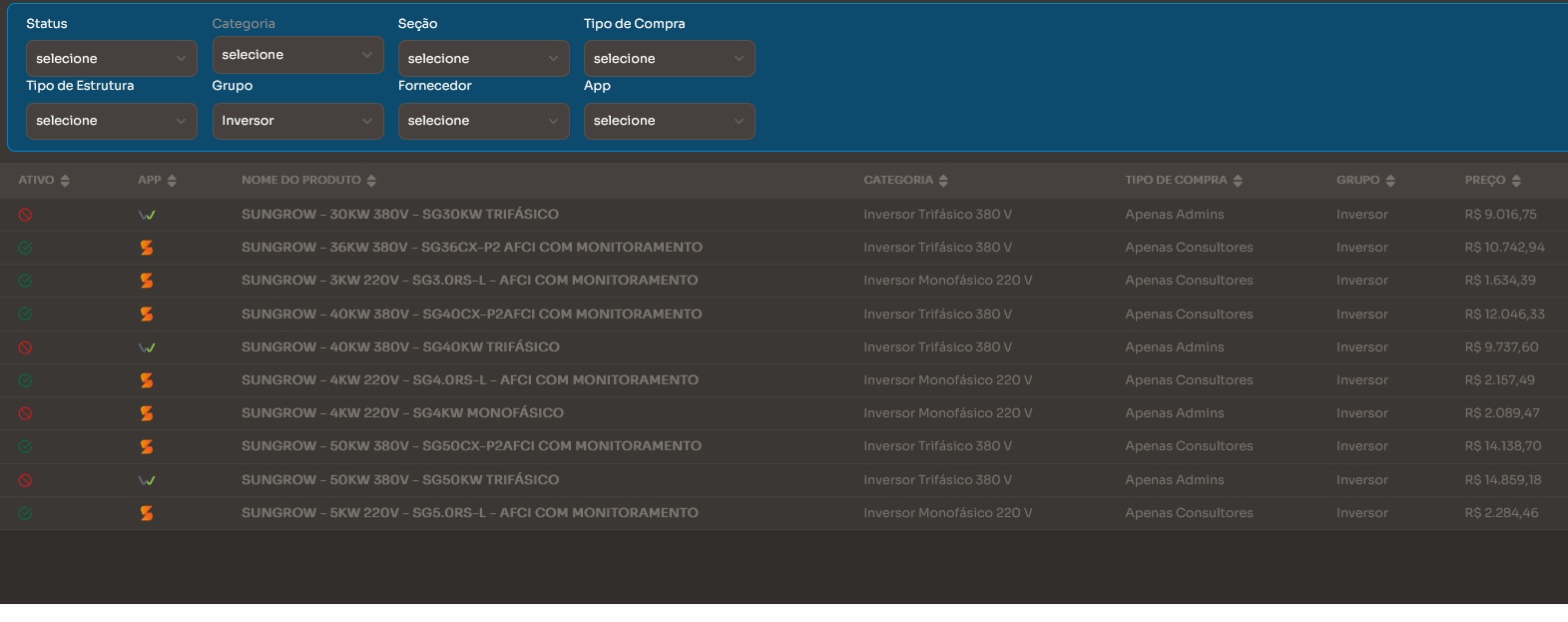Viewport: 1568px width, 622px height.
Task: Sort by the NOME DO PRODUTO header
Action: pos(308,181)
